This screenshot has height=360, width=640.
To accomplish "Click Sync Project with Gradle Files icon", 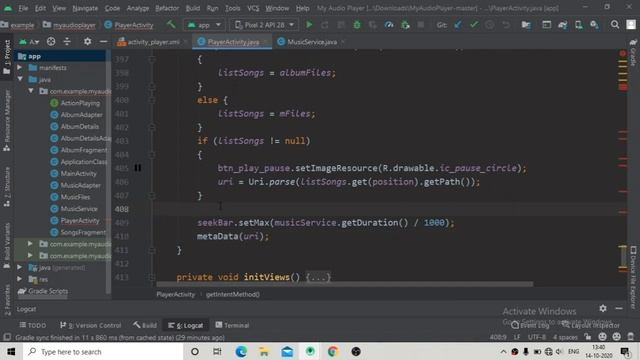I will [562, 25].
